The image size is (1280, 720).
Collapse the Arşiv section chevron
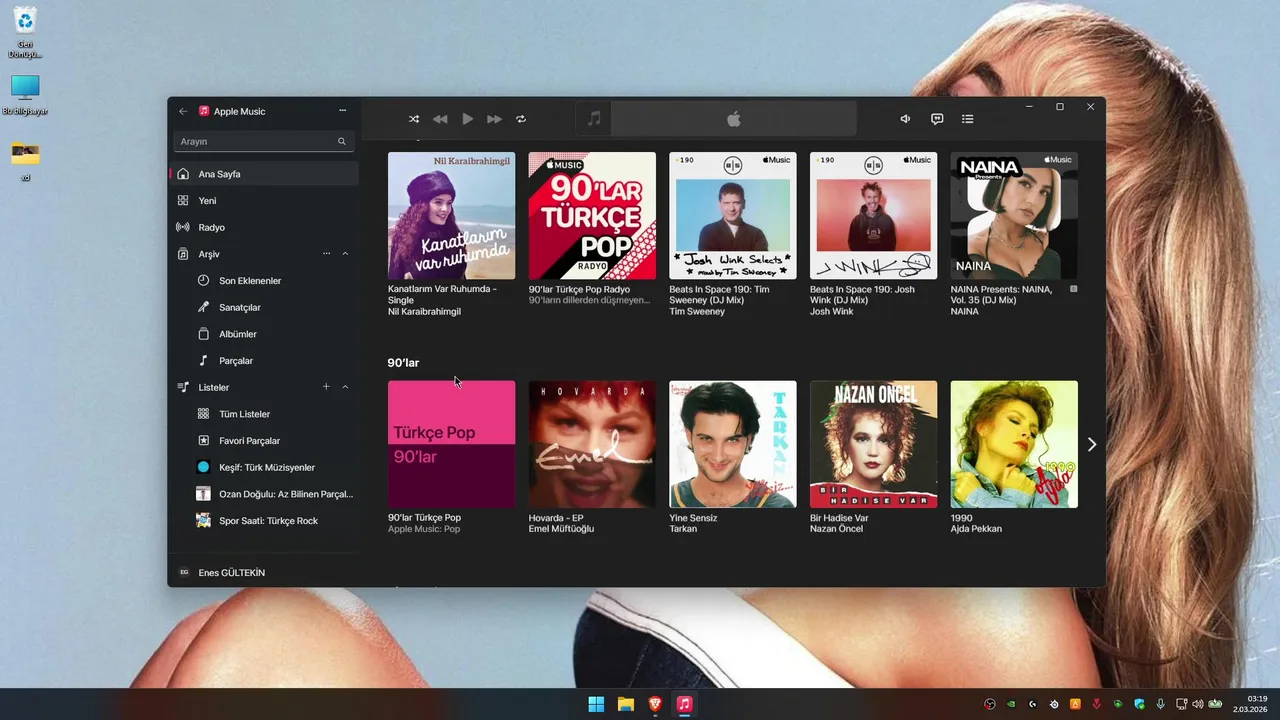(346, 254)
